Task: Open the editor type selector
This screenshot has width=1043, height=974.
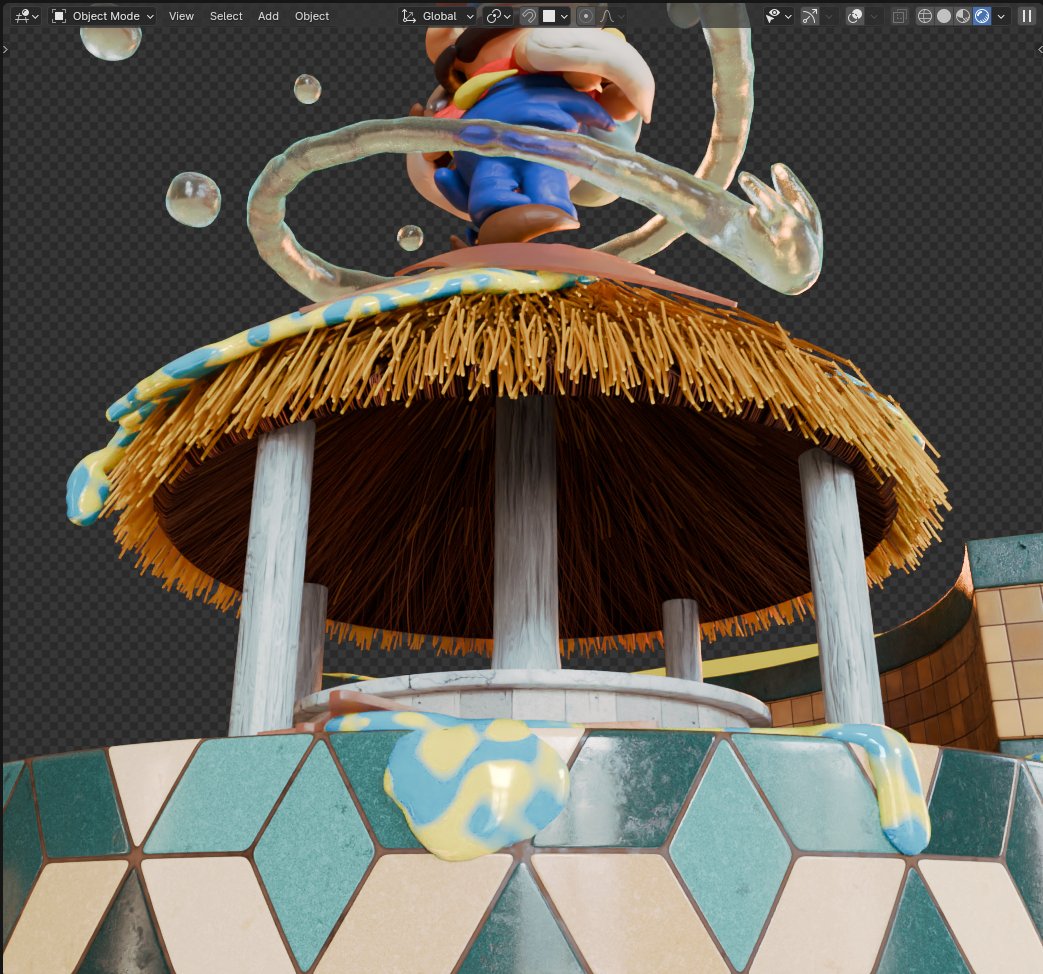Action: coord(26,16)
